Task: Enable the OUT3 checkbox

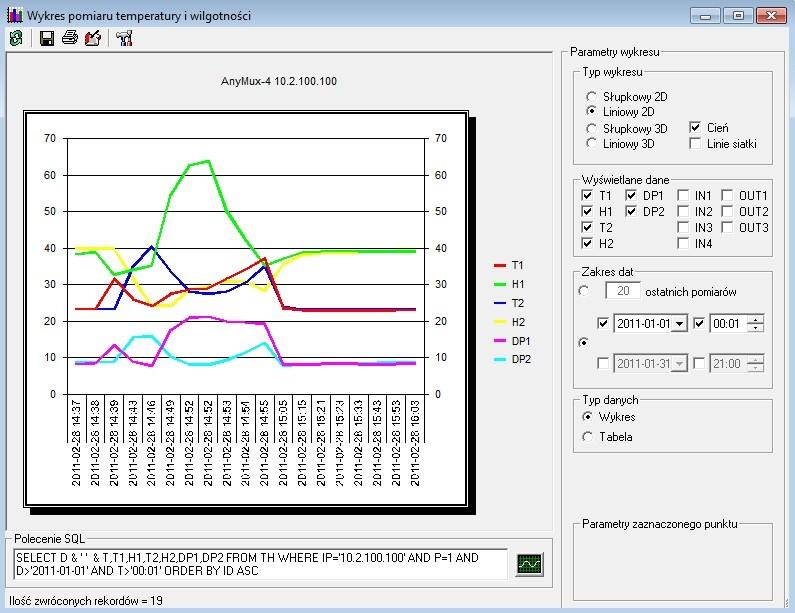Action: [x=728, y=227]
